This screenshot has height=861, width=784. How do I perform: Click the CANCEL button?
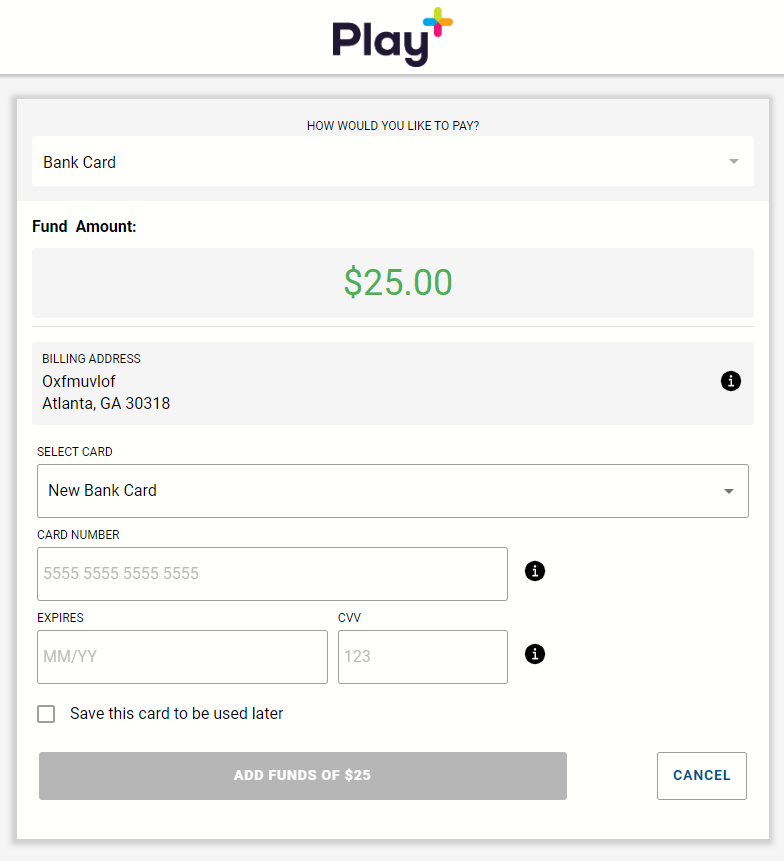[x=701, y=775]
